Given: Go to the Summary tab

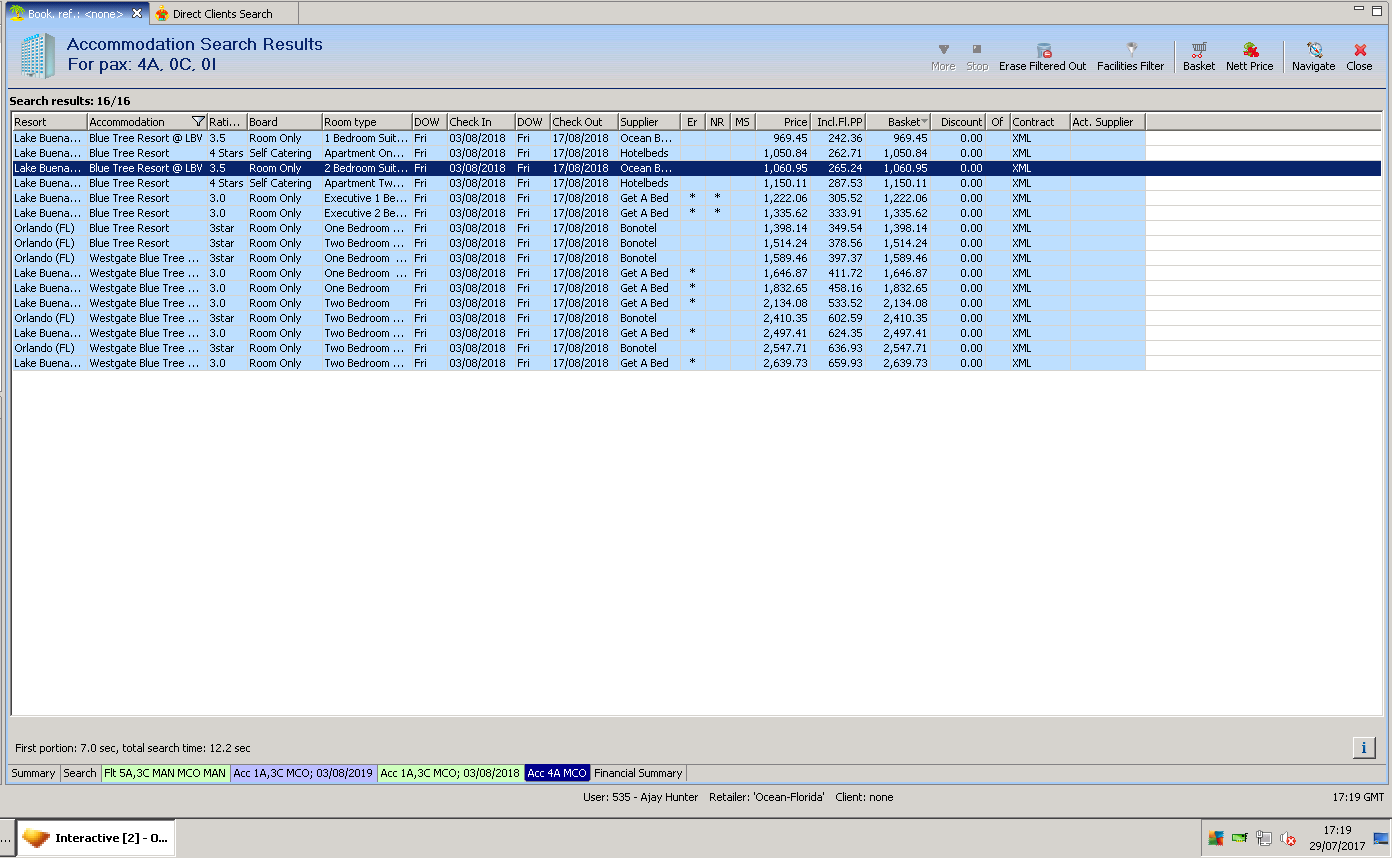Looking at the screenshot, I should coord(33,773).
